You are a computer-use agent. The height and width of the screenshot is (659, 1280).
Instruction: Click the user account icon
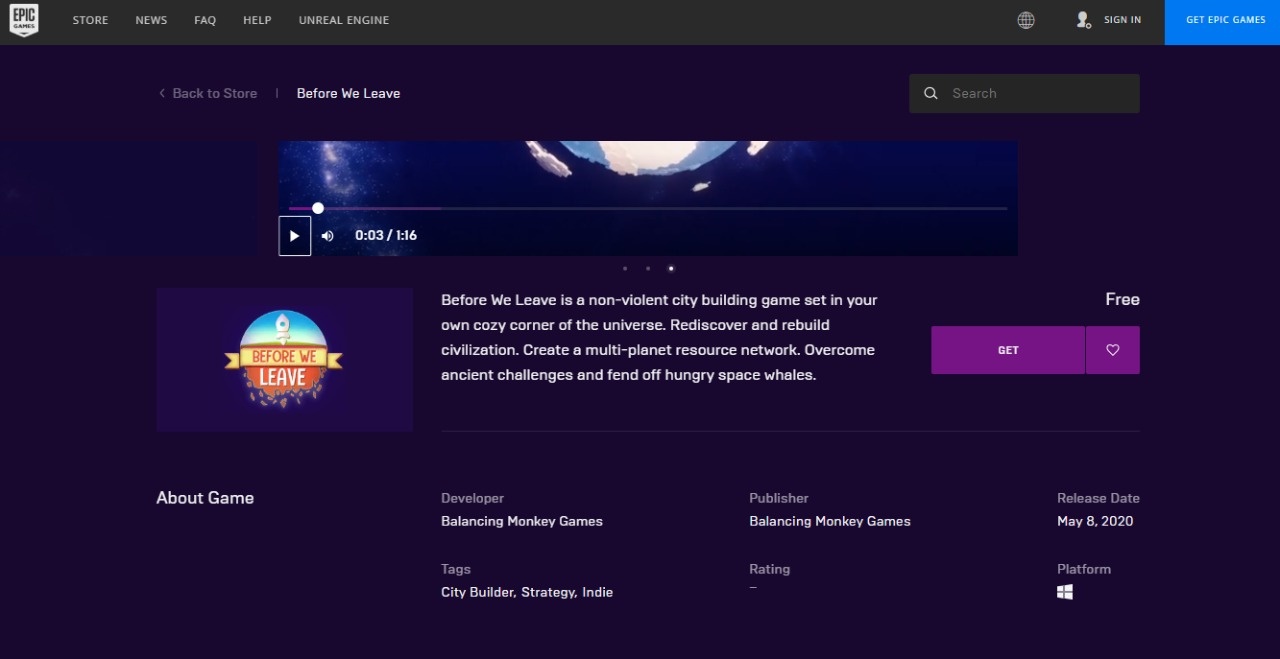[x=1083, y=20]
